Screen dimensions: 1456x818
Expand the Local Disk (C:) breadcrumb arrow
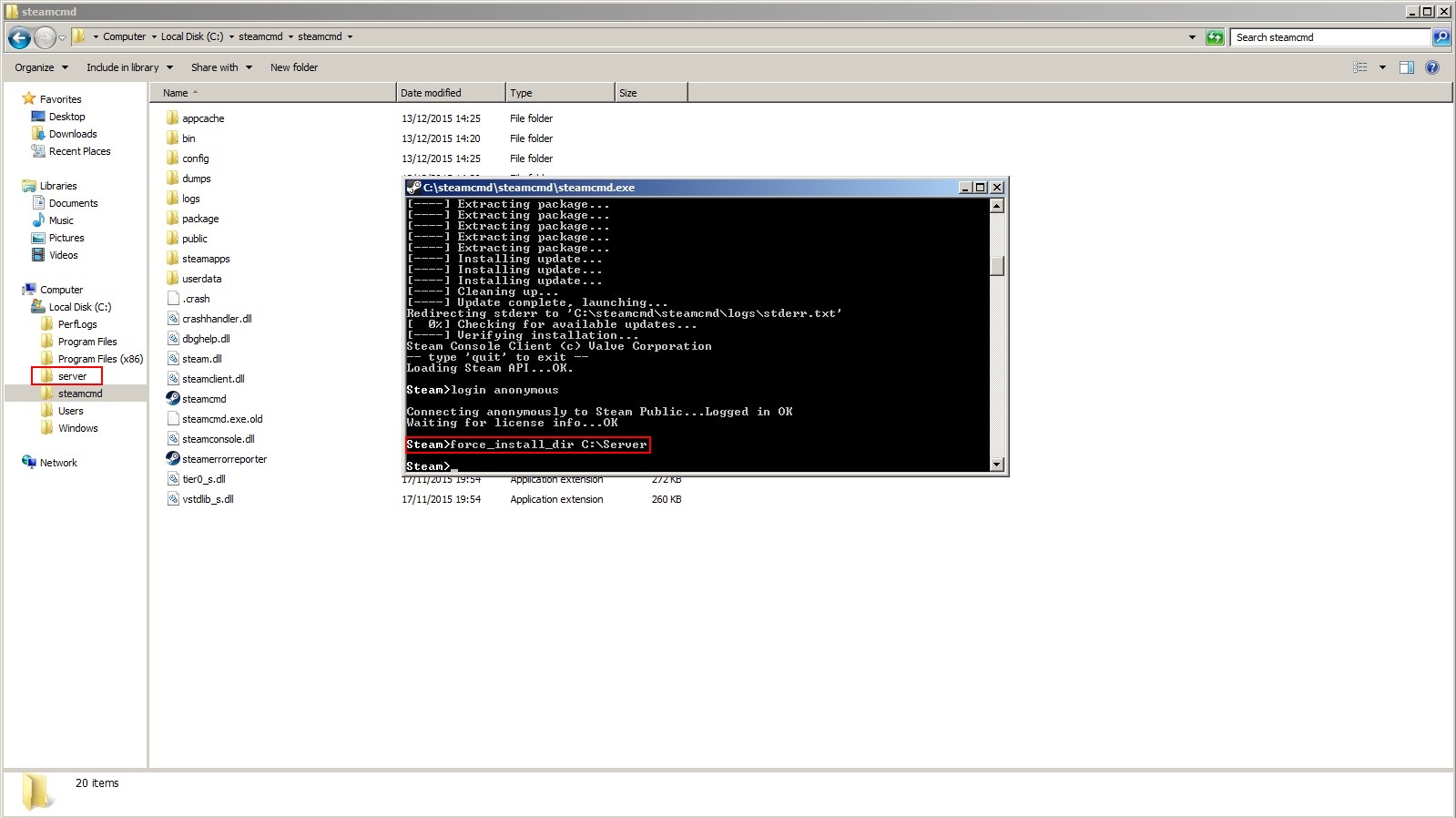231,37
